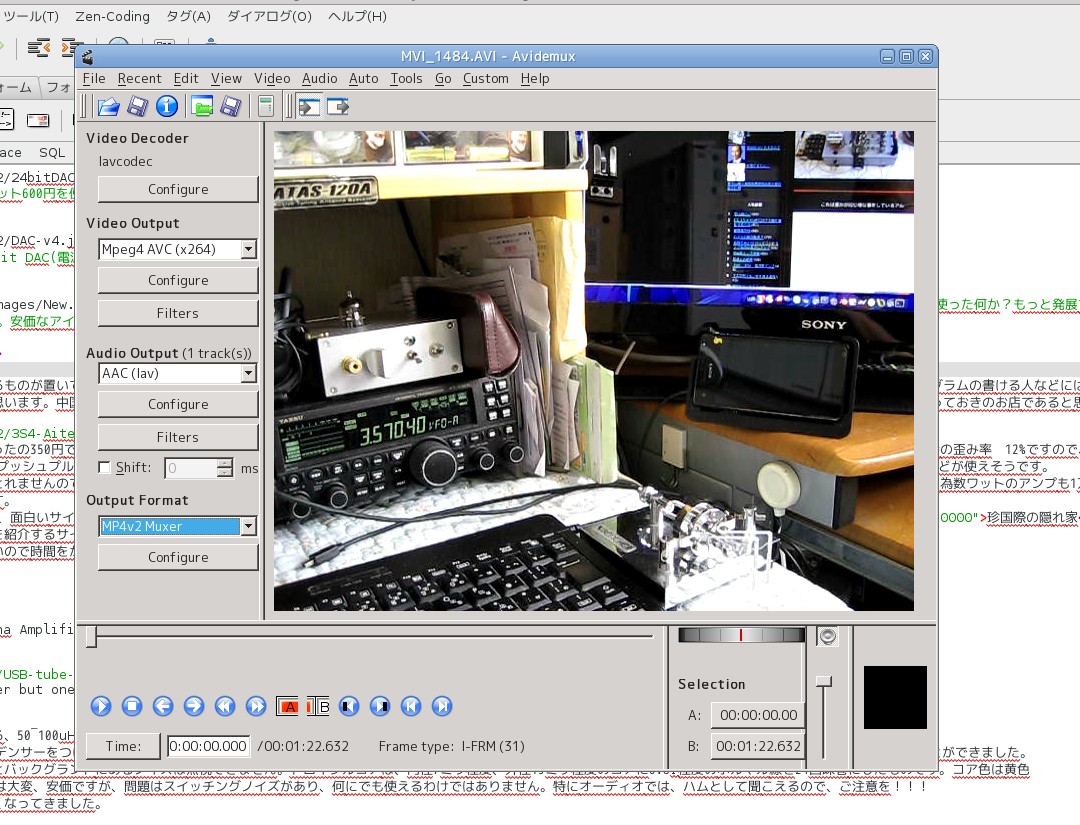
Task: Set selection marker B
Action: [319, 706]
